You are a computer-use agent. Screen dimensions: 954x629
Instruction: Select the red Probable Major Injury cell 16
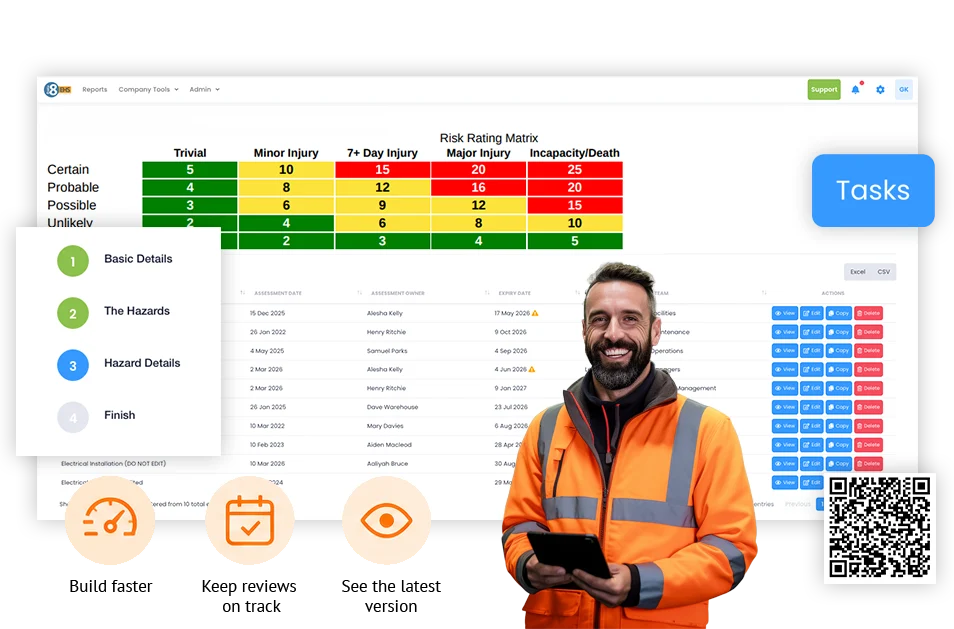click(479, 187)
